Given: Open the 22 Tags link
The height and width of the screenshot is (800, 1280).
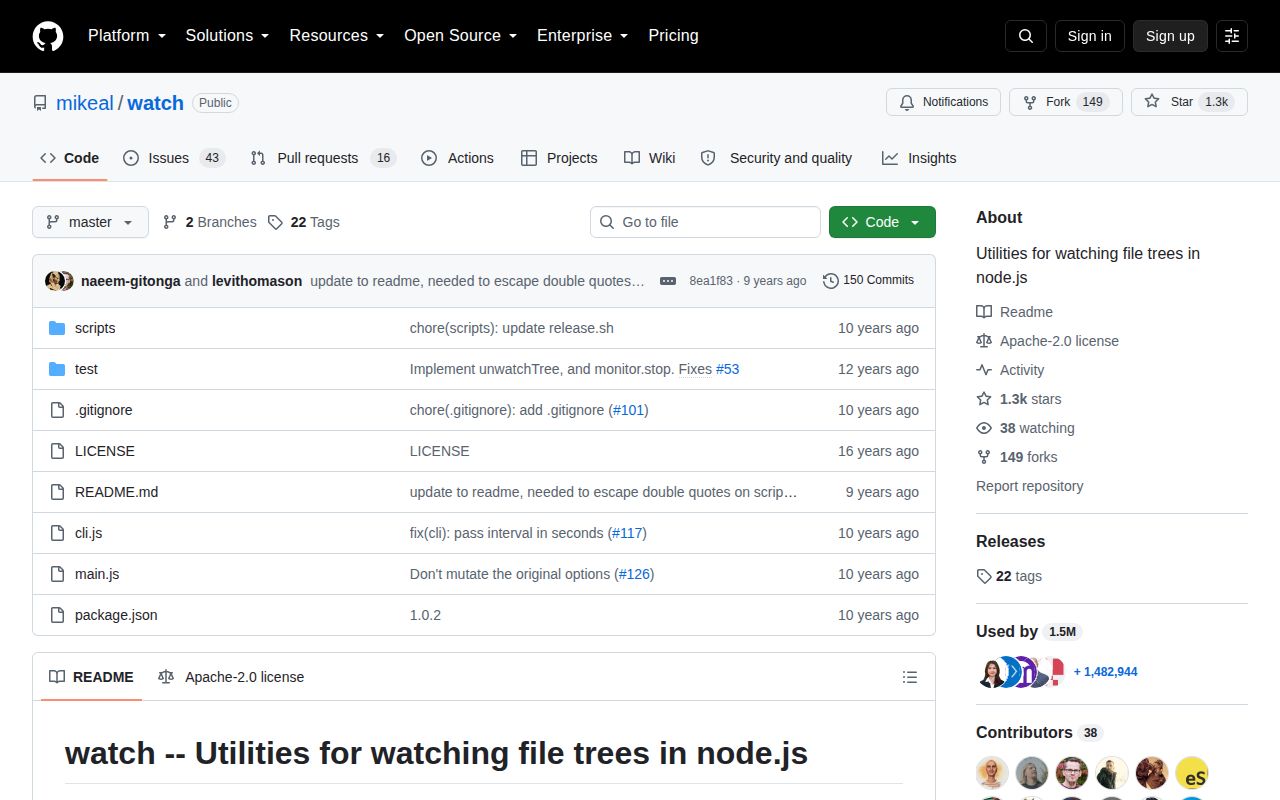Looking at the screenshot, I should [x=303, y=222].
